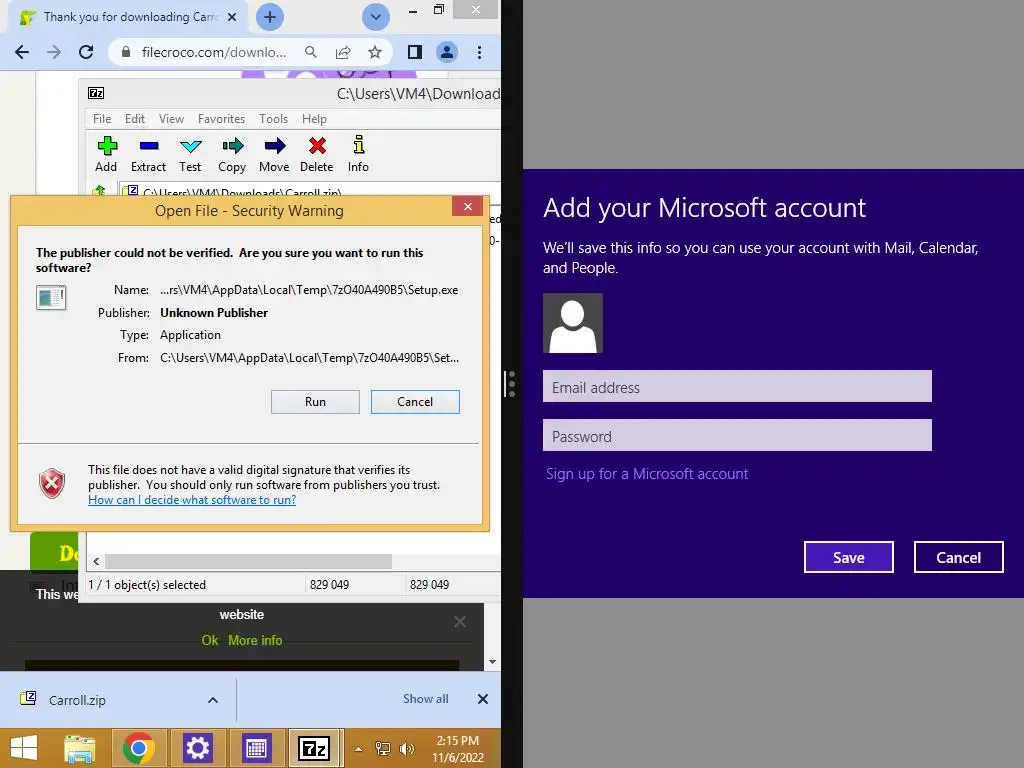Image resolution: width=1024 pixels, height=768 pixels.
Task: Open a new Chrome tab
Action: point(270,17)
